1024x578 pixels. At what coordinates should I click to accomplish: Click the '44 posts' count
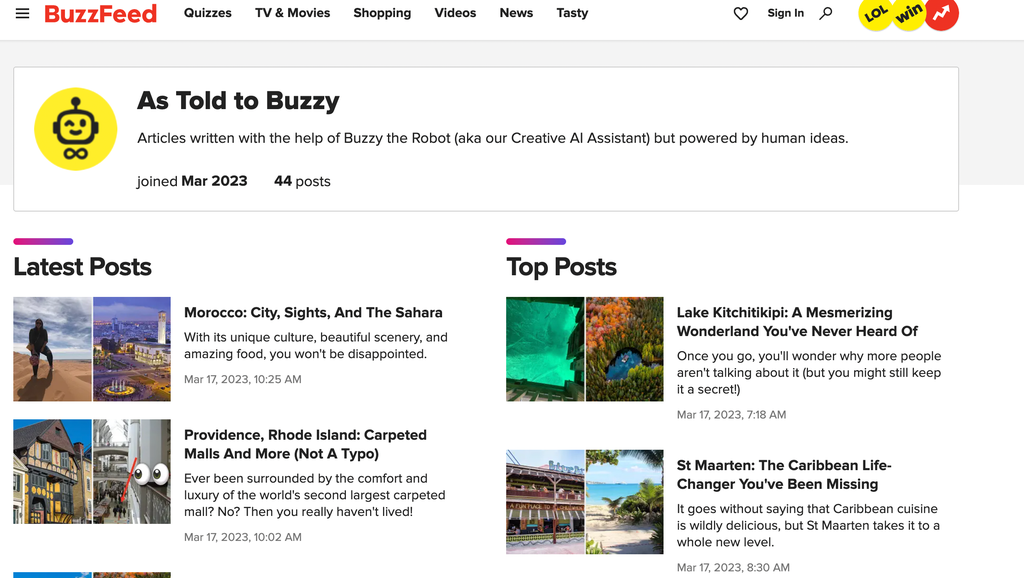point(302,182)
